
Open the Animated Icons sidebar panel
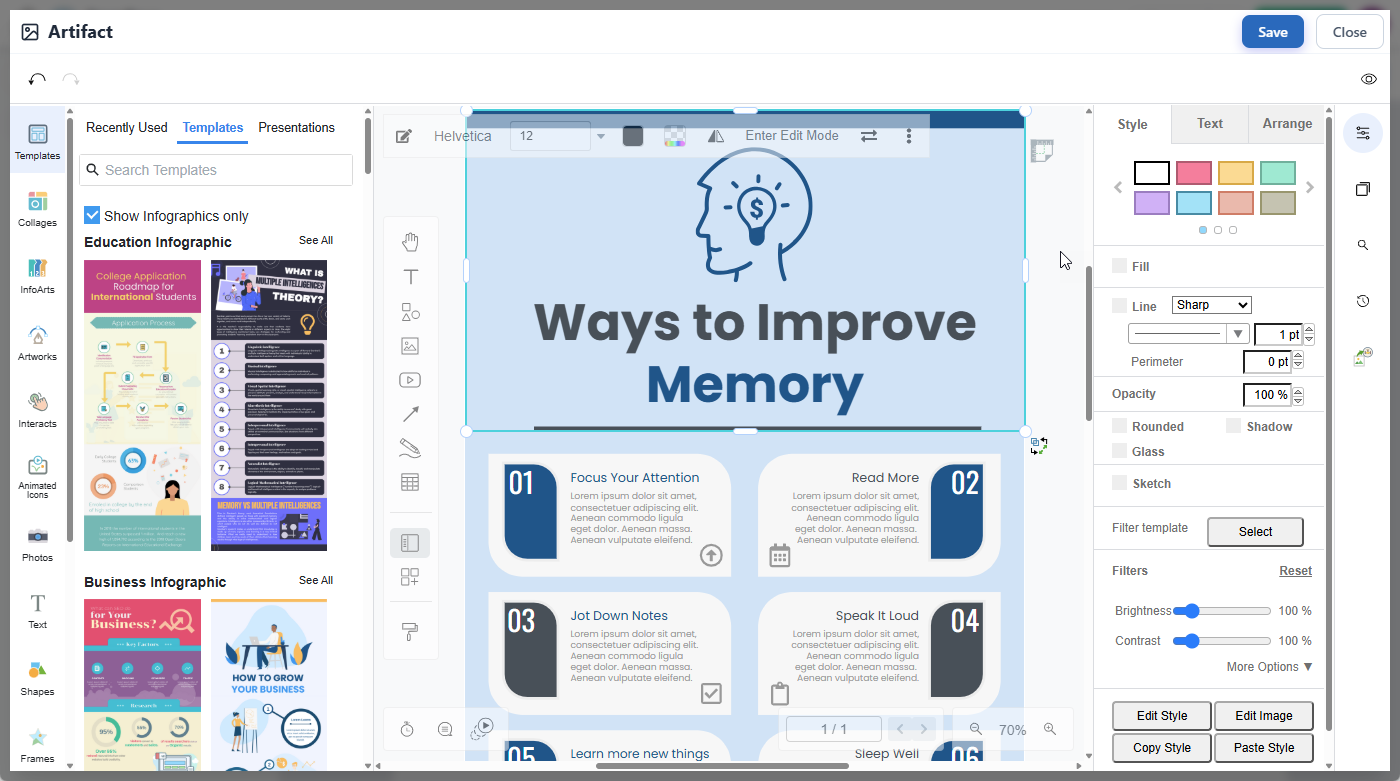(37, 477)
